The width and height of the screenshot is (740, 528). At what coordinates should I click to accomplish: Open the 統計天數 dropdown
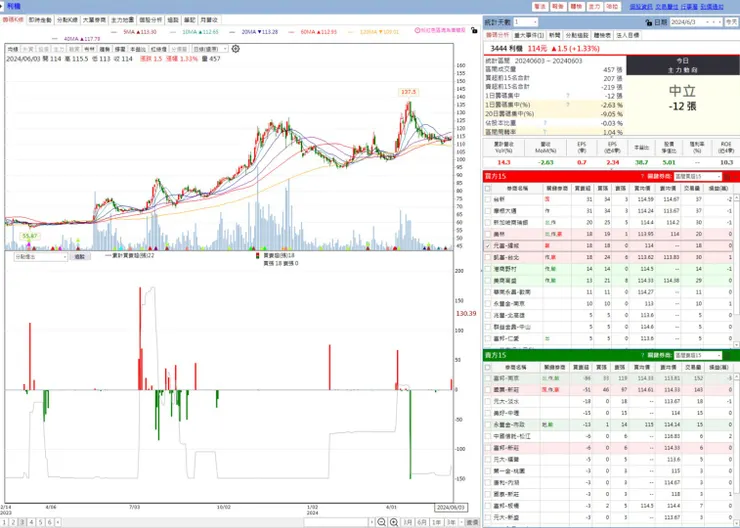[525, 22]
